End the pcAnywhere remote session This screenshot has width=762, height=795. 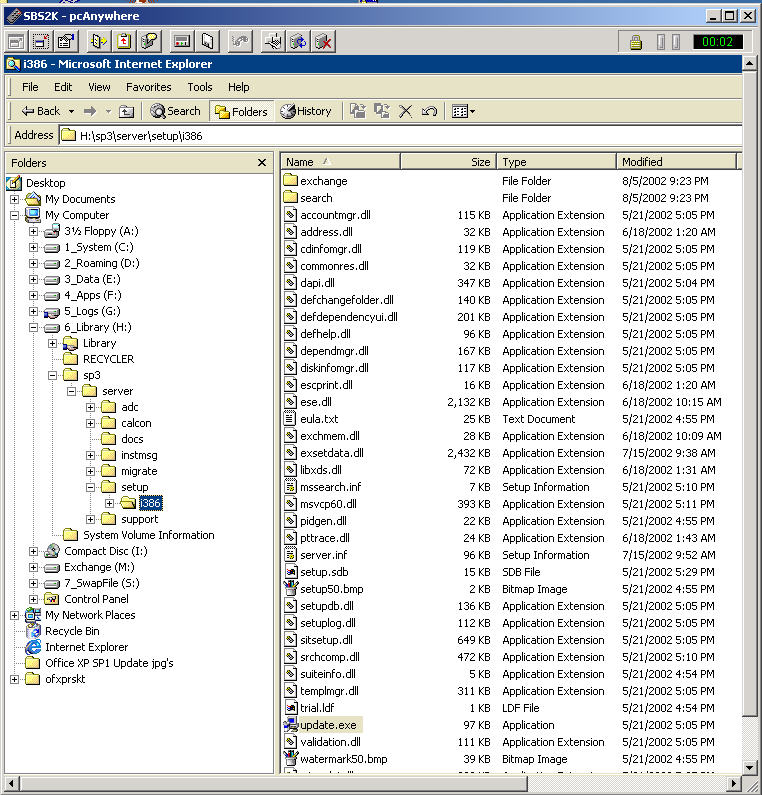click(x=323, y=42)
